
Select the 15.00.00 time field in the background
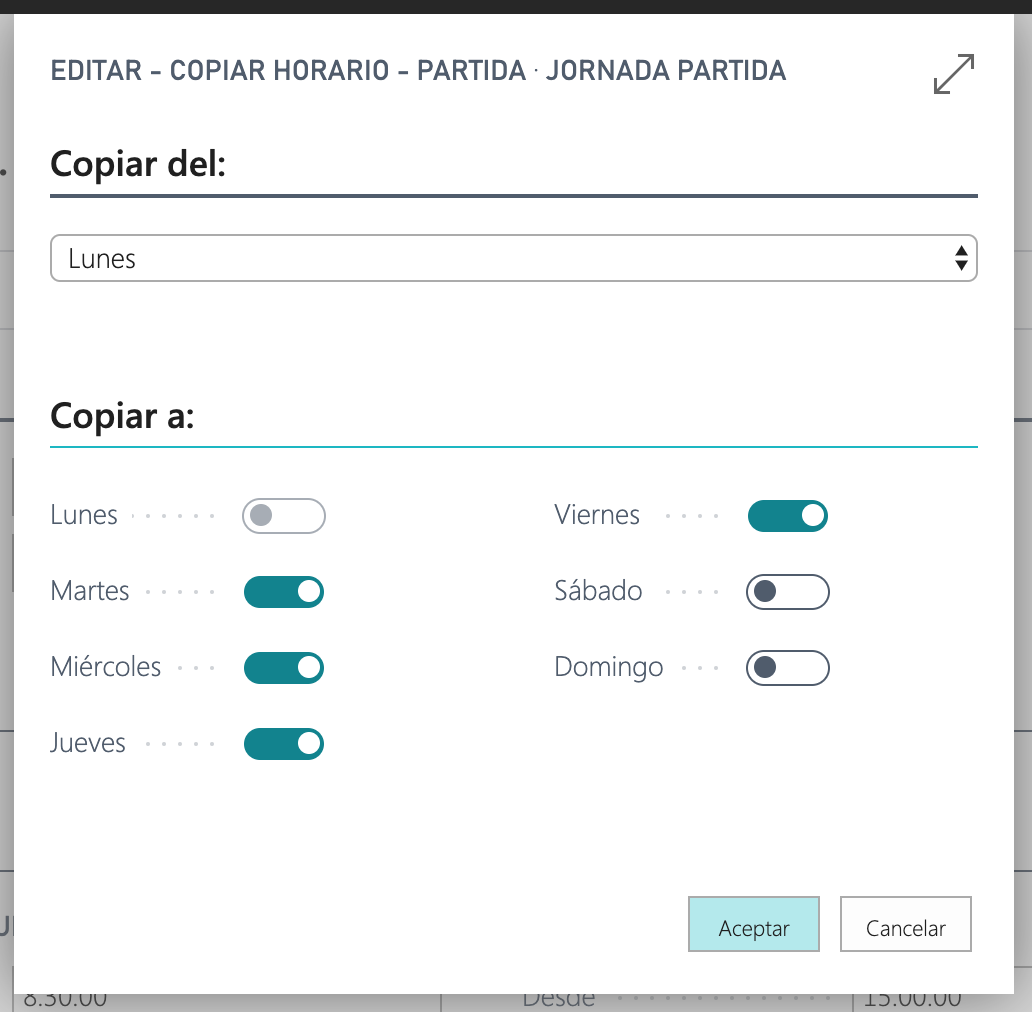point(910,999)
